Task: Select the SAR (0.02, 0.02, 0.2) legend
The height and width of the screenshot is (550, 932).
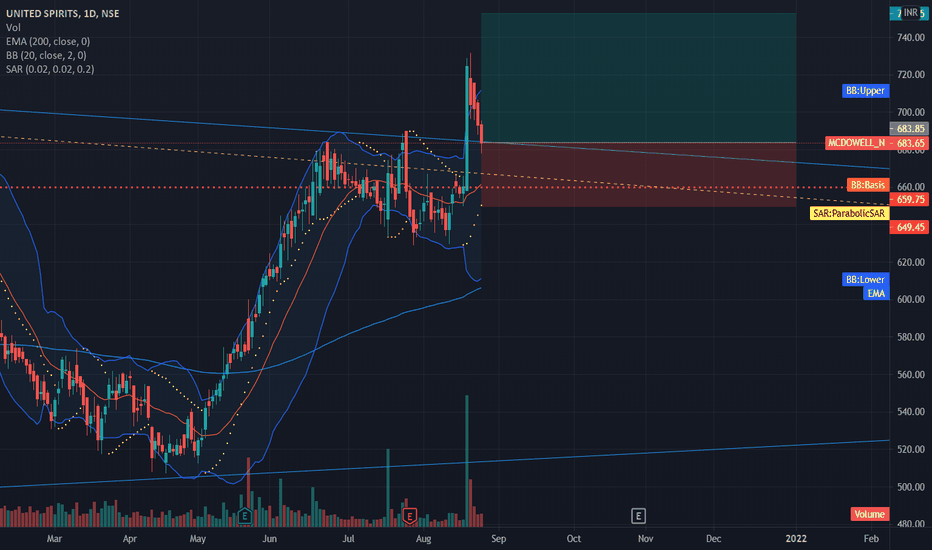Action: coord(50,69)
